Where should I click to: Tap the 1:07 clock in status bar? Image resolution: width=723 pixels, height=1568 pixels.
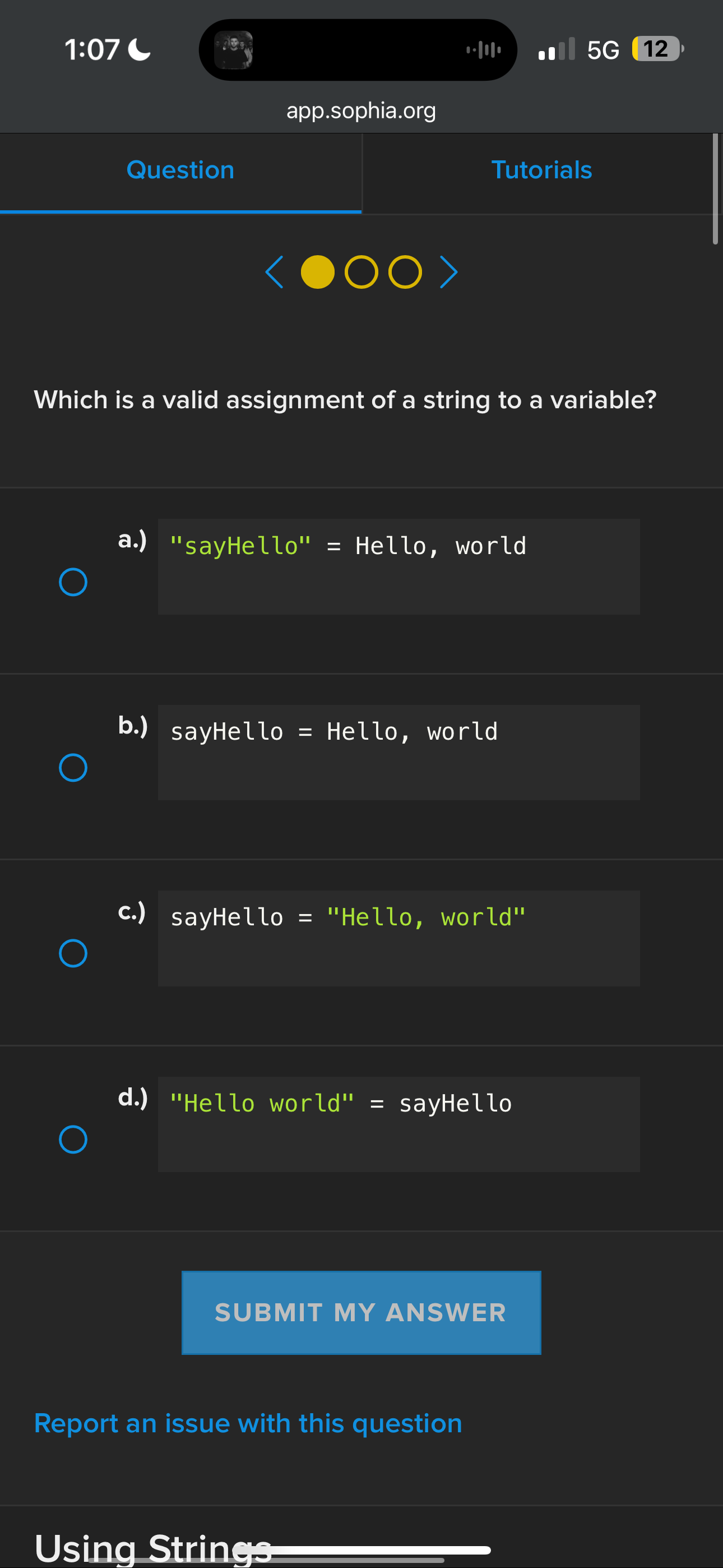[92, 49]
